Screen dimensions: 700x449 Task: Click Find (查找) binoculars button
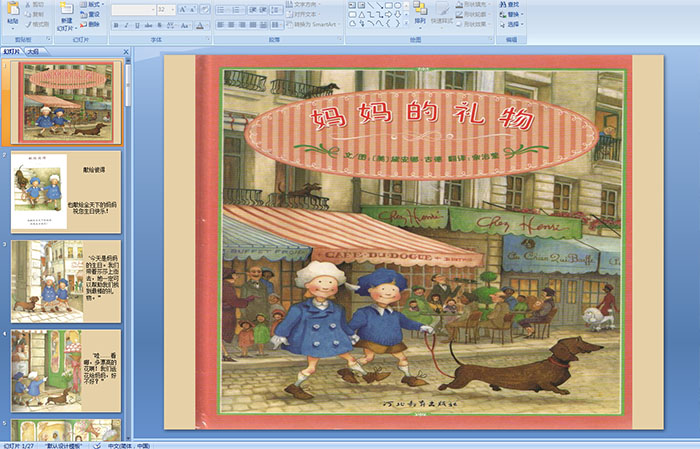[509, 4]
